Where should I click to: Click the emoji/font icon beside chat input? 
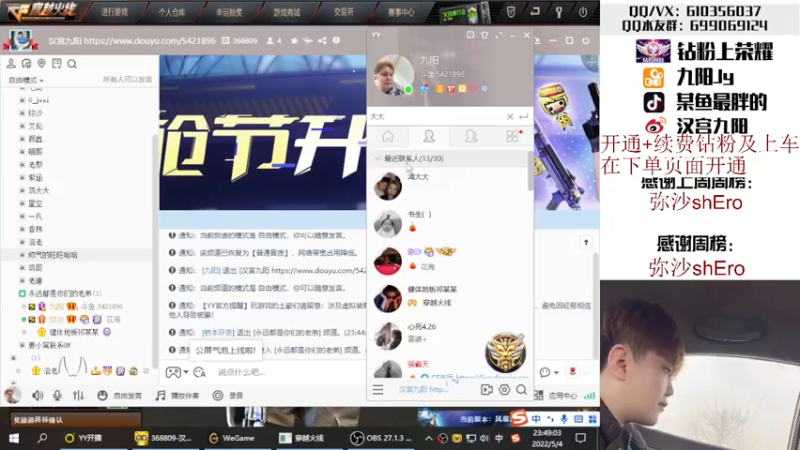(199, 372)
